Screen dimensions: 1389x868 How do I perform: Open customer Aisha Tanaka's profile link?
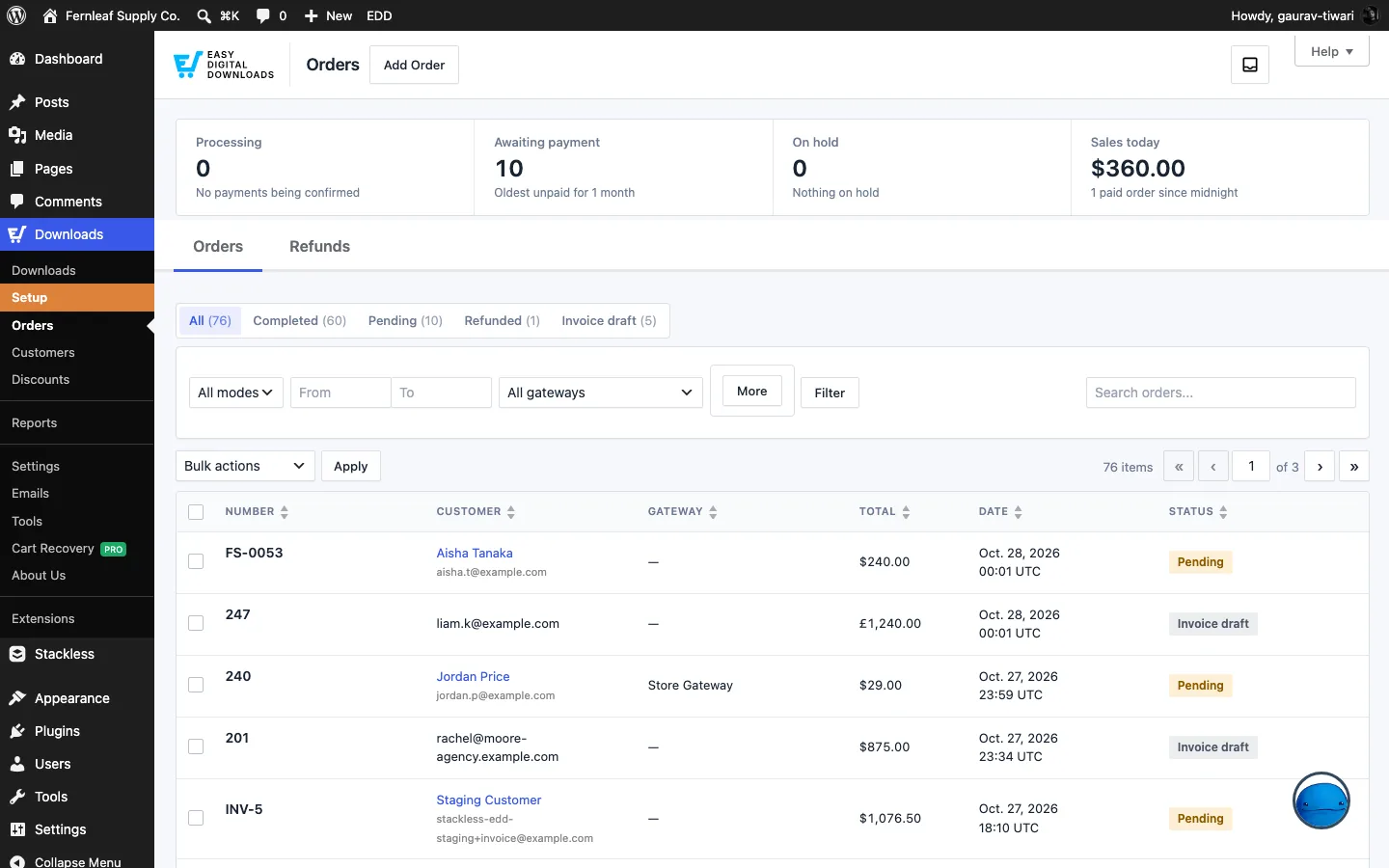475,554
